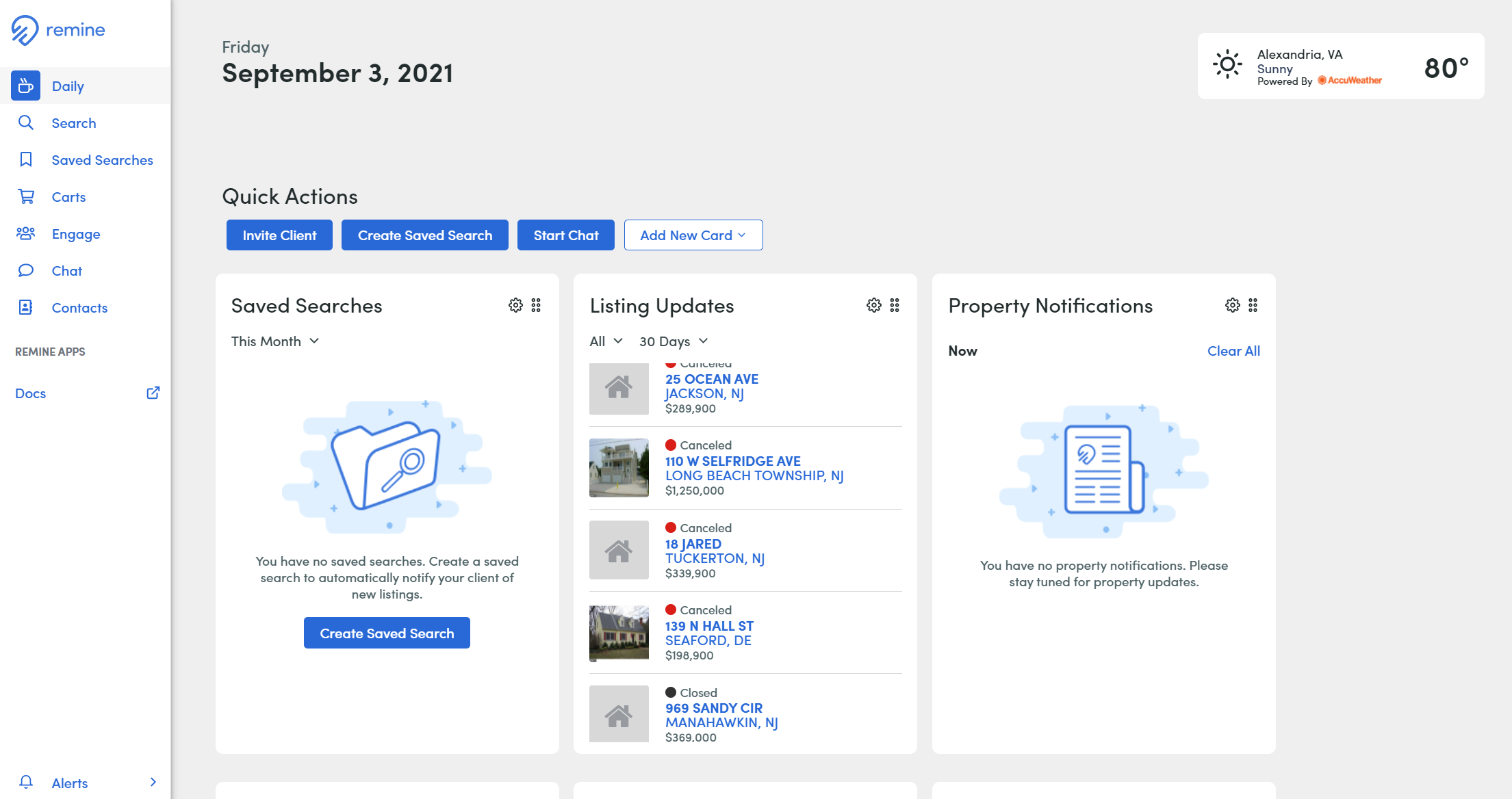Open the This Month filter dropdown

275,341
